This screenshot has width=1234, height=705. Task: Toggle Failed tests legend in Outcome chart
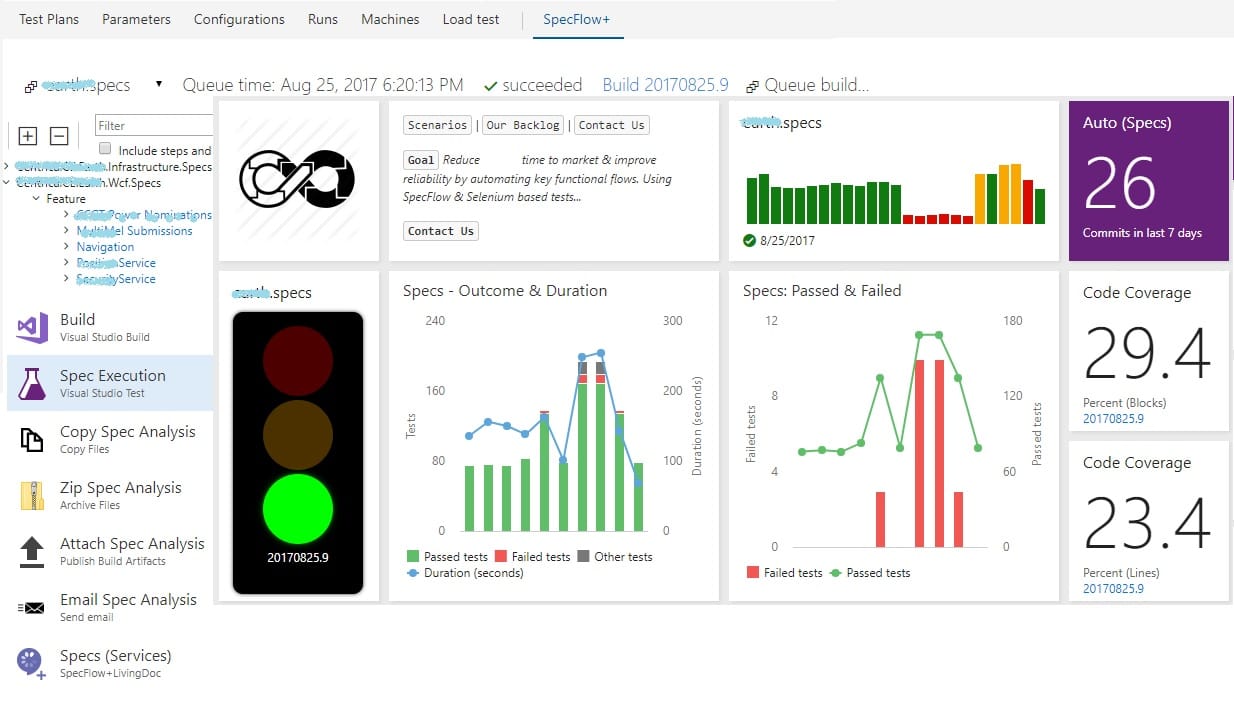pos(533,557)
